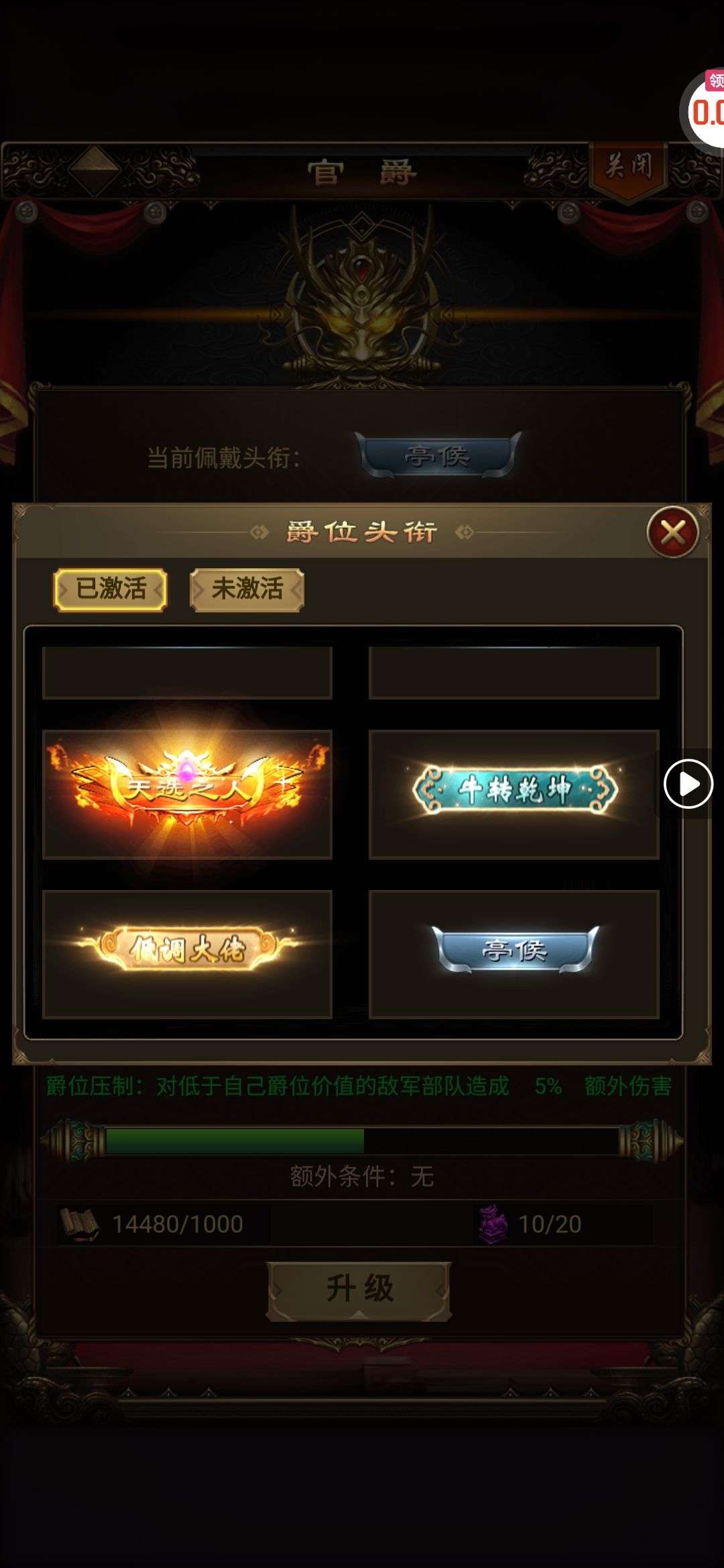The width and height of the screenshot is (724, 1568).
Task: Click the 关闭 banner button
Action: click(629, 169)
